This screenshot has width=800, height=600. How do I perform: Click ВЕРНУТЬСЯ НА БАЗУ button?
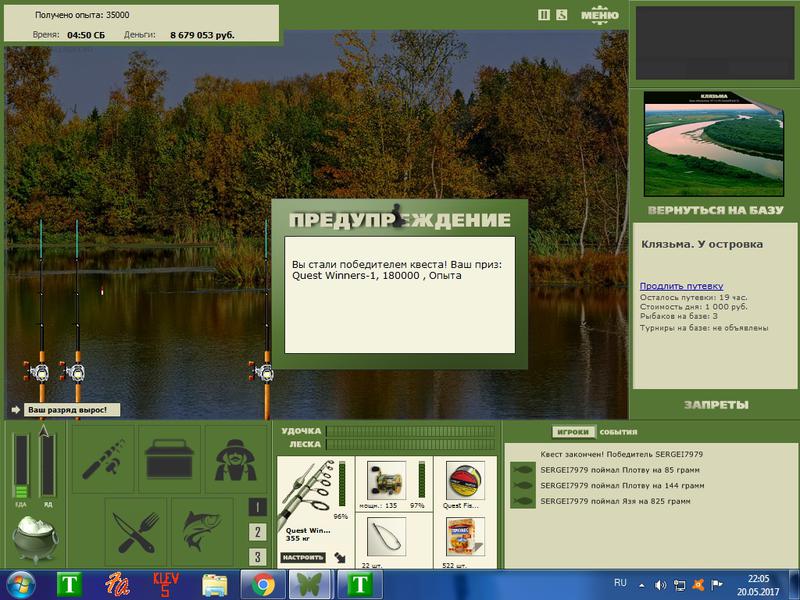tap(715, 210)
